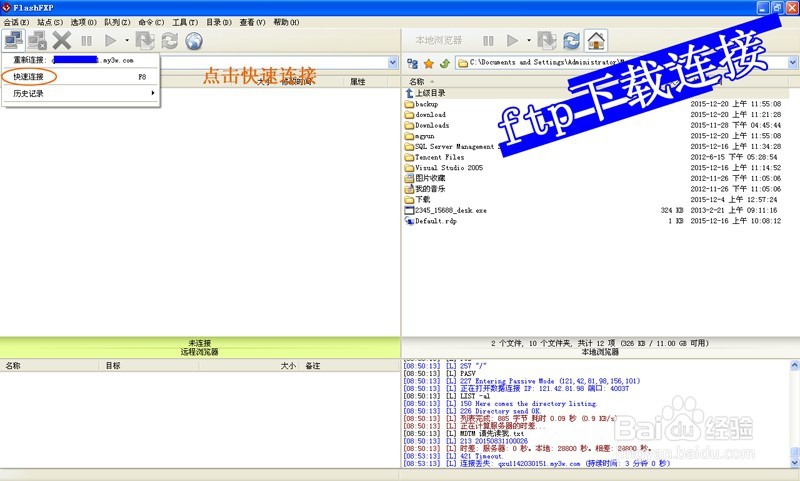
Task: Click the Disconnect icon in left toolbar
Action: 37,40
